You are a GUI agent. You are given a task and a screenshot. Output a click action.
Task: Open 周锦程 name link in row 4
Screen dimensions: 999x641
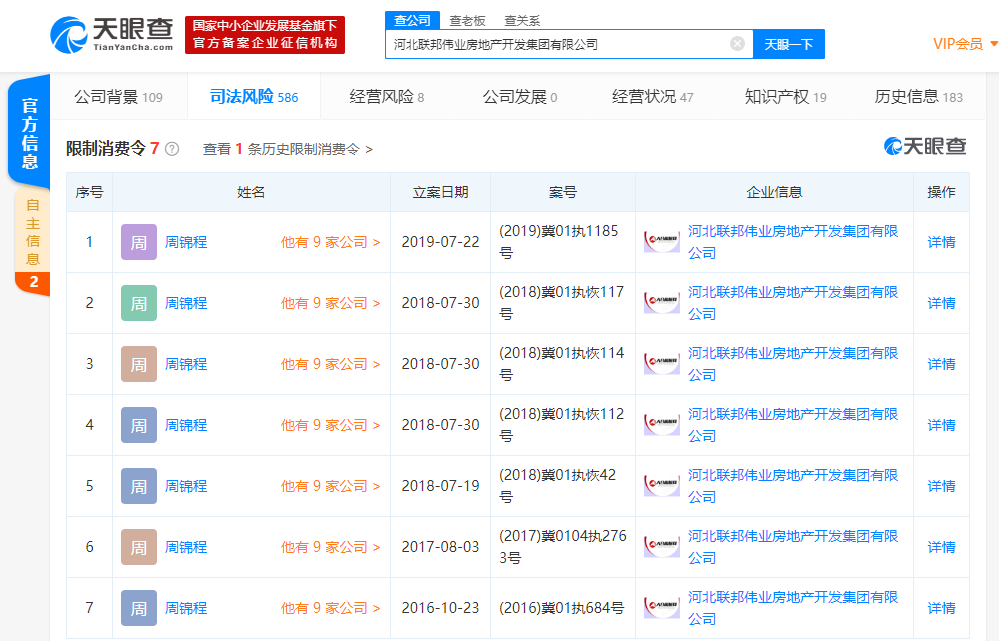pos(186,425)
